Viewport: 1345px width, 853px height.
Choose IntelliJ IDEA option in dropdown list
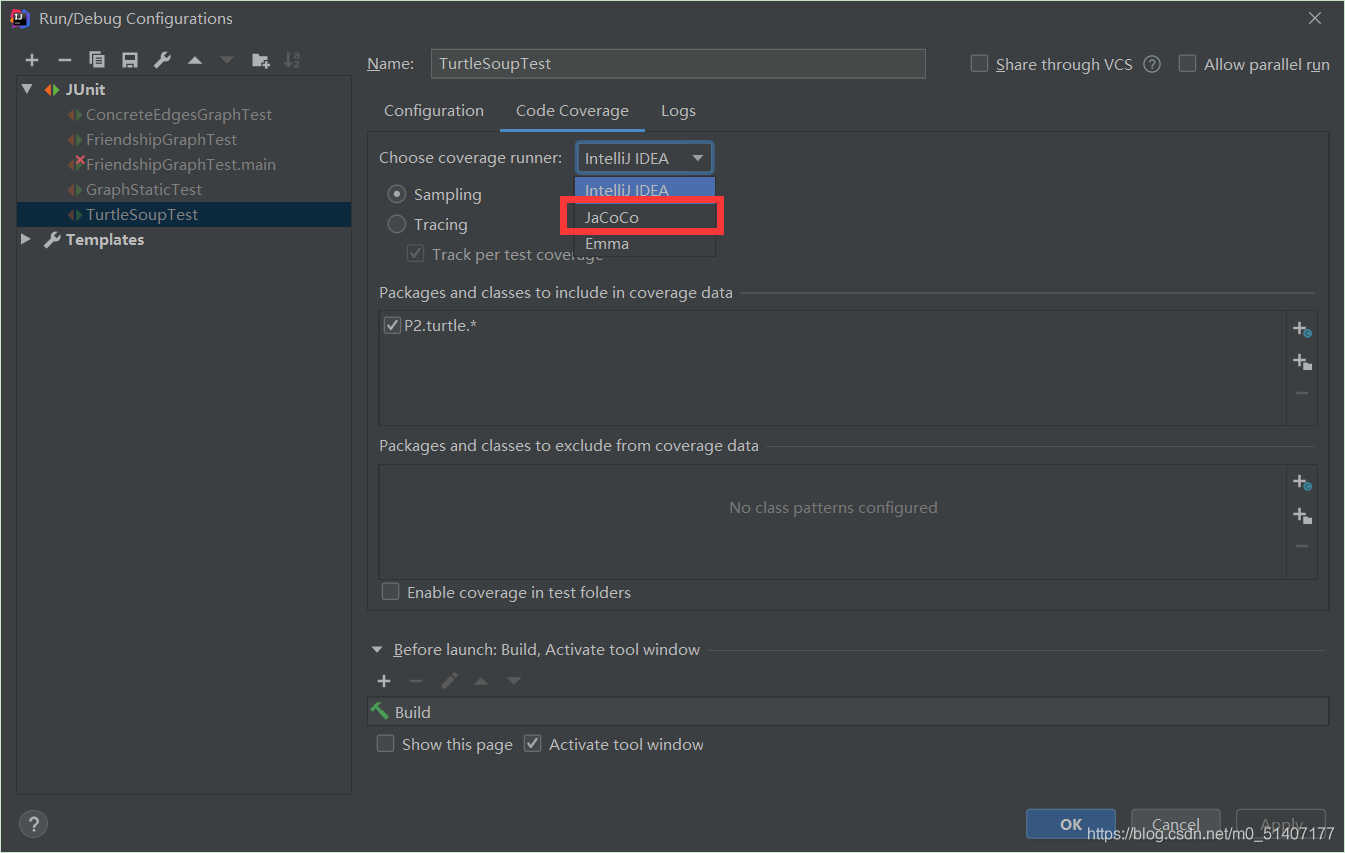point(645,190)
